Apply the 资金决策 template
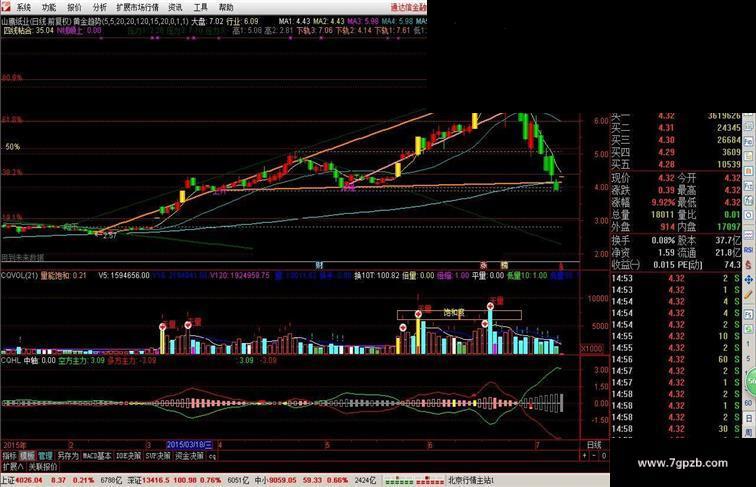 tap(189, 456)
